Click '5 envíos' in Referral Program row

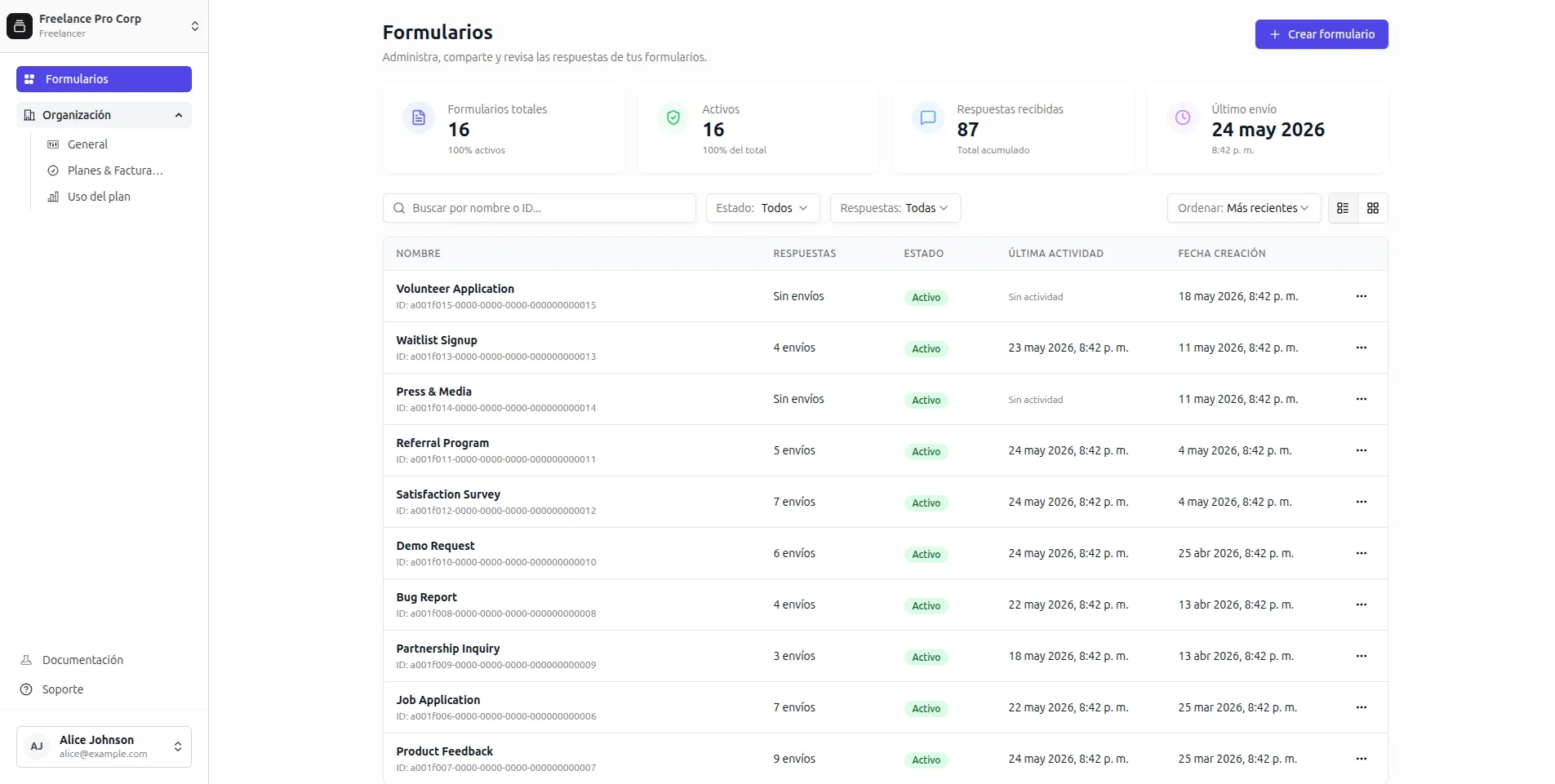pos(793,450)
